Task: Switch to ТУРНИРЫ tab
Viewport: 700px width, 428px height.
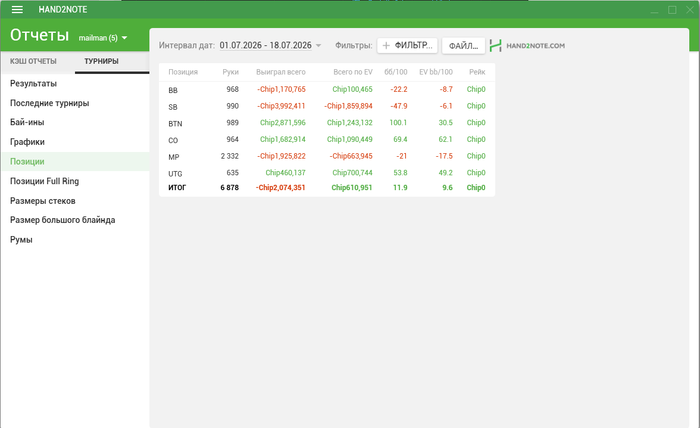Action: (101, 61)
